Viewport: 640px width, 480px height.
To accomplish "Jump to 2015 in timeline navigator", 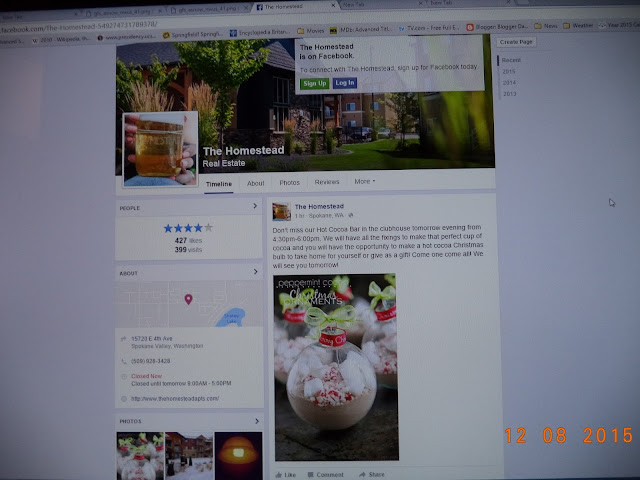I will tap(509, 71).
